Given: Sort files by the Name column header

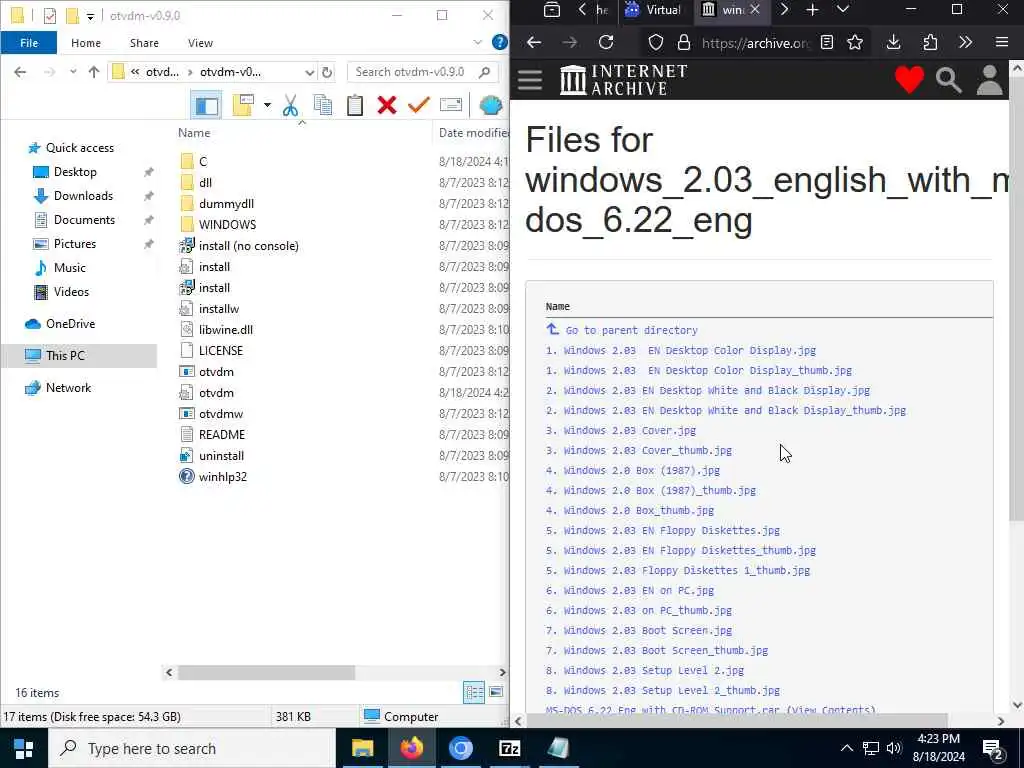Looking at the screenshot, I should [x=195, y=133].
